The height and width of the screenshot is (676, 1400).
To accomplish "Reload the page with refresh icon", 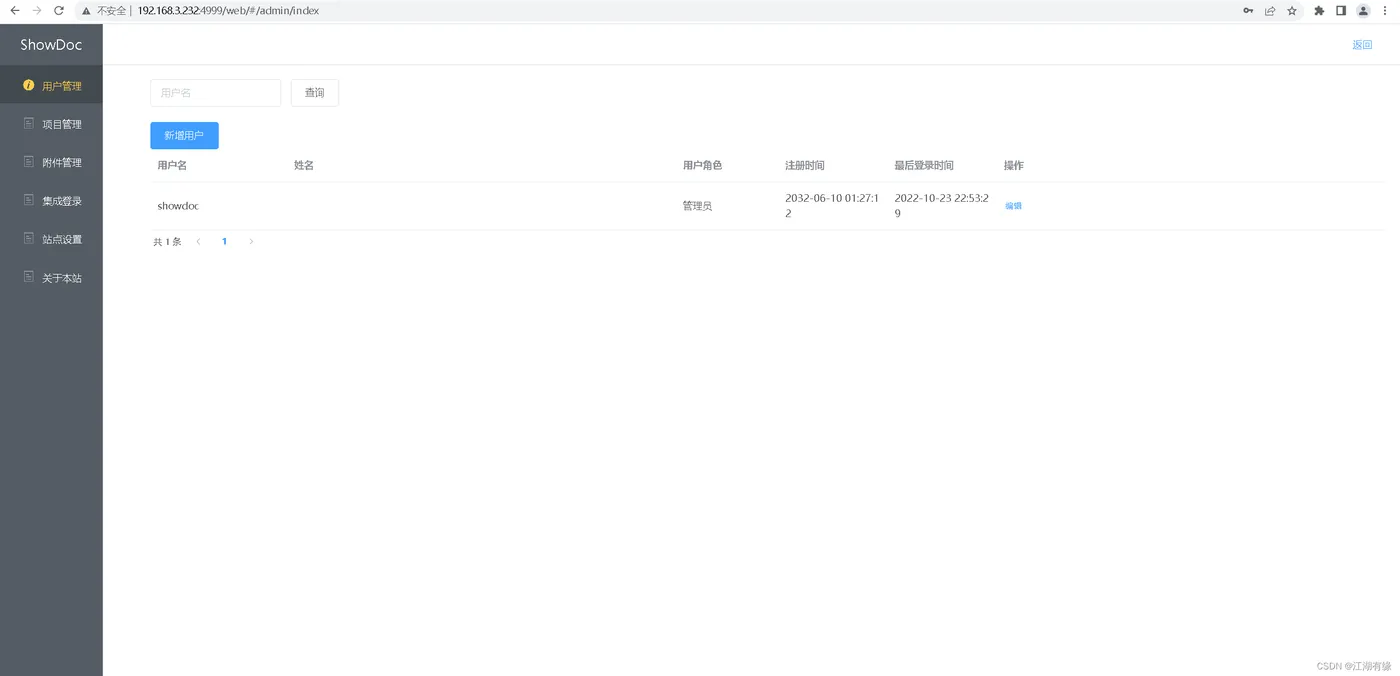I will pos(59,11).
